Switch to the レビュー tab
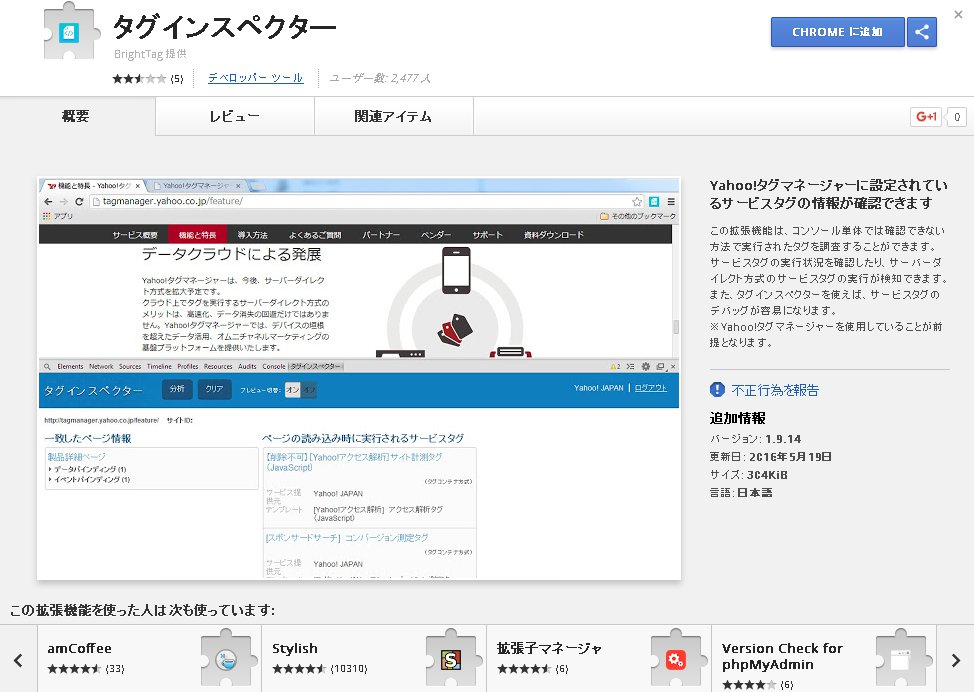Screen dimensions: 974x692 pos(235,116)
